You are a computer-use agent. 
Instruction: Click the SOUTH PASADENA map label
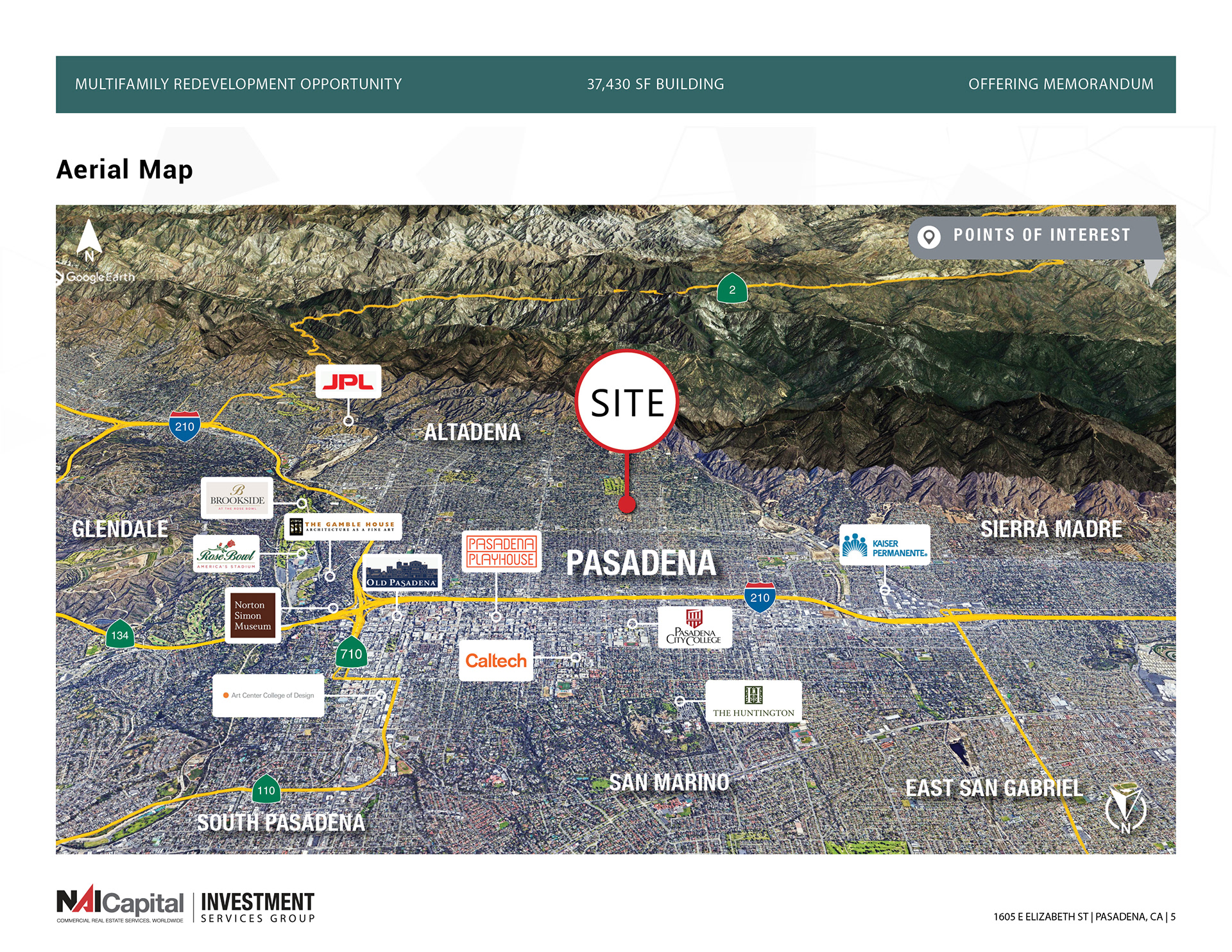click(x=280, y=822)
